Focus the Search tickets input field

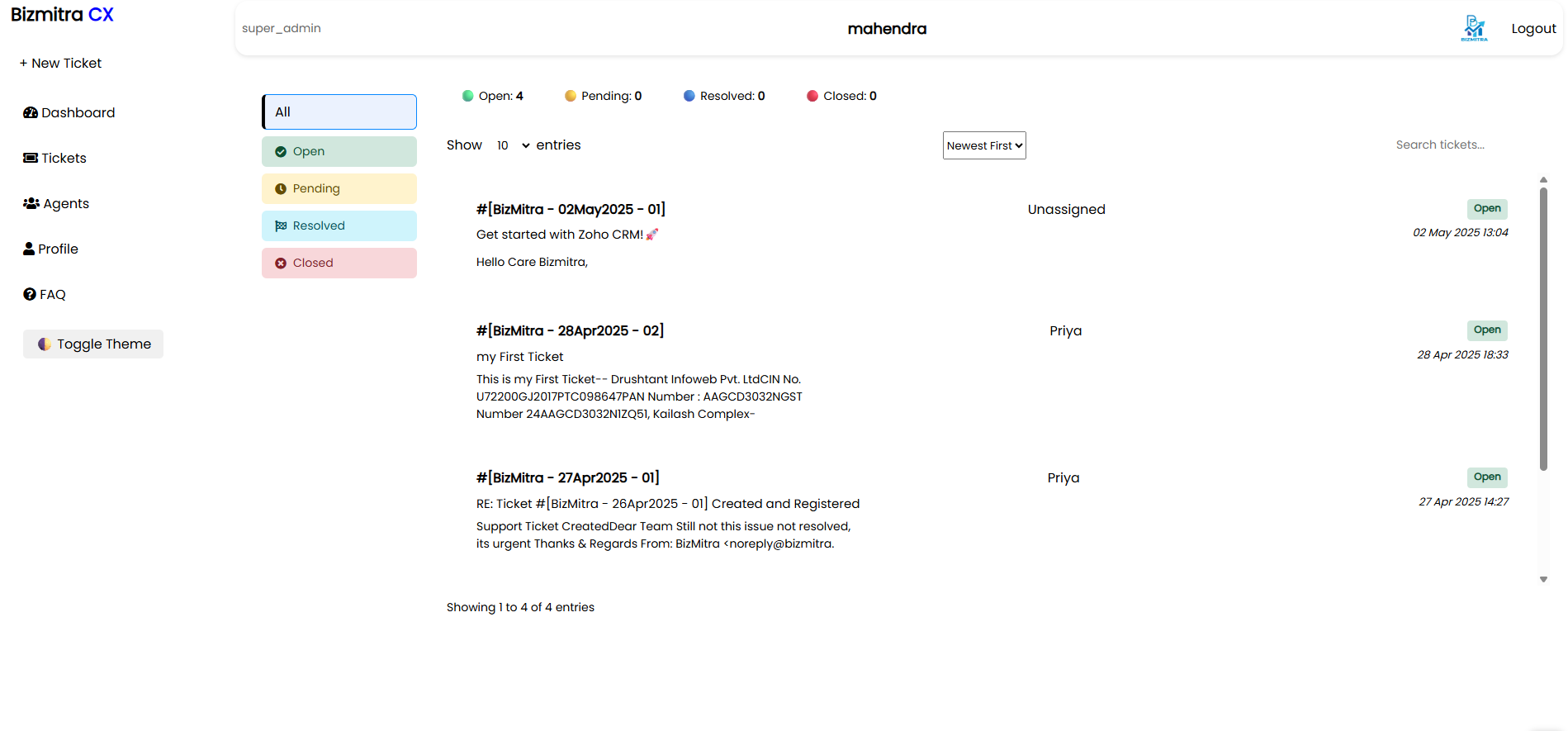coord(1453,145)
